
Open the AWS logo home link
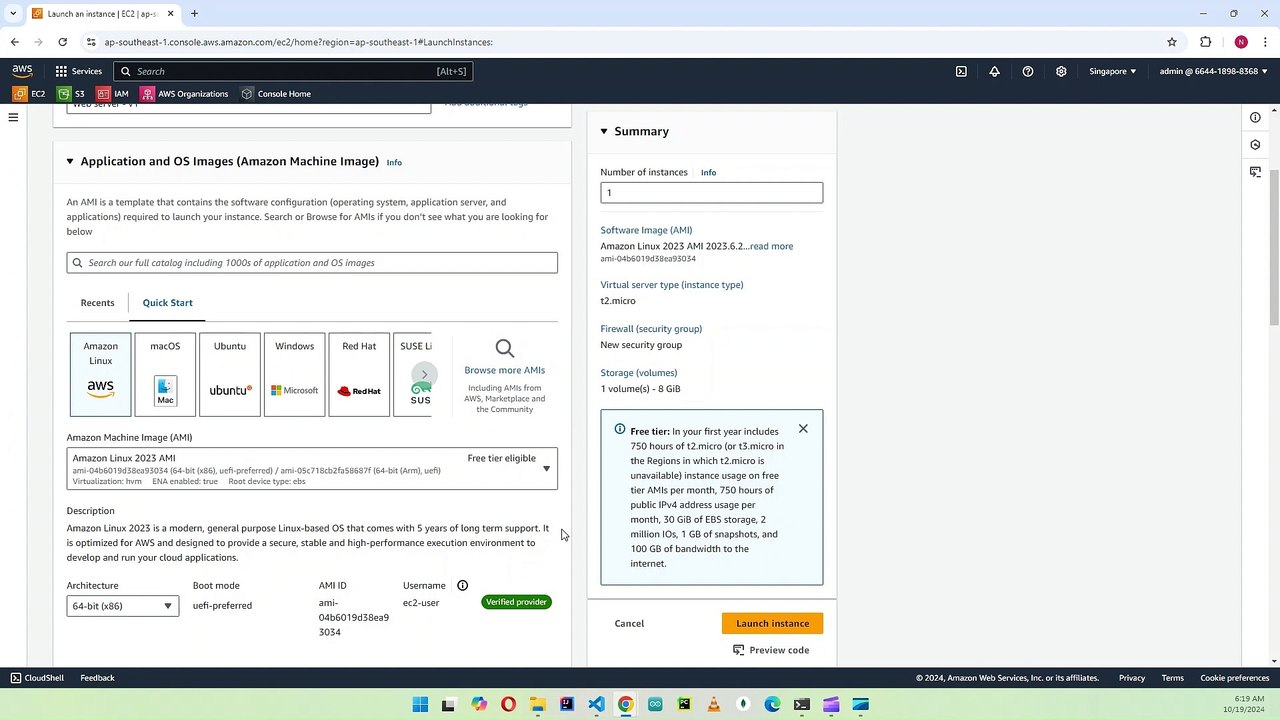click(x=22, y=71)
